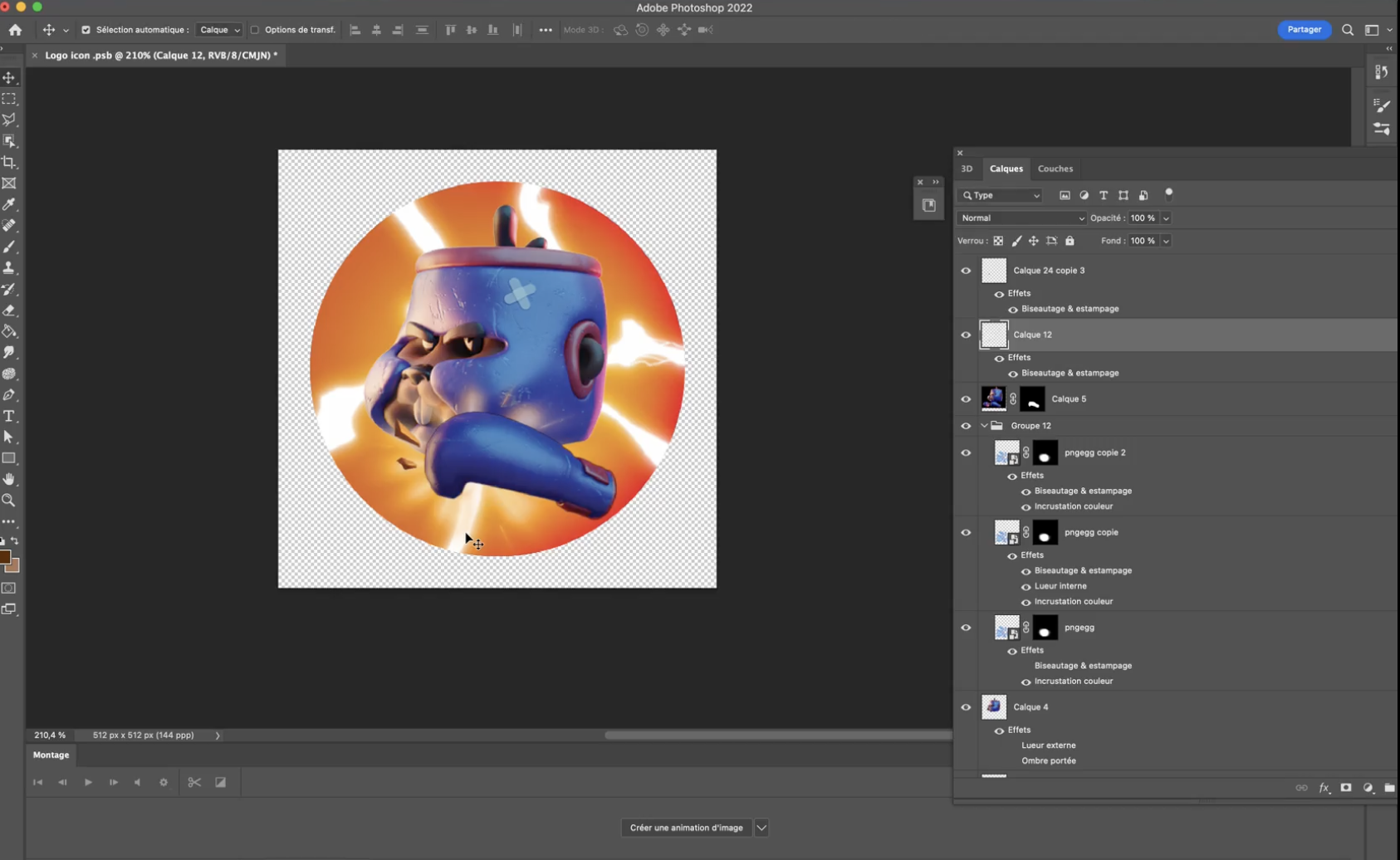Switch to the Couches tab
1400x860 pixels.
point(1055,169)
